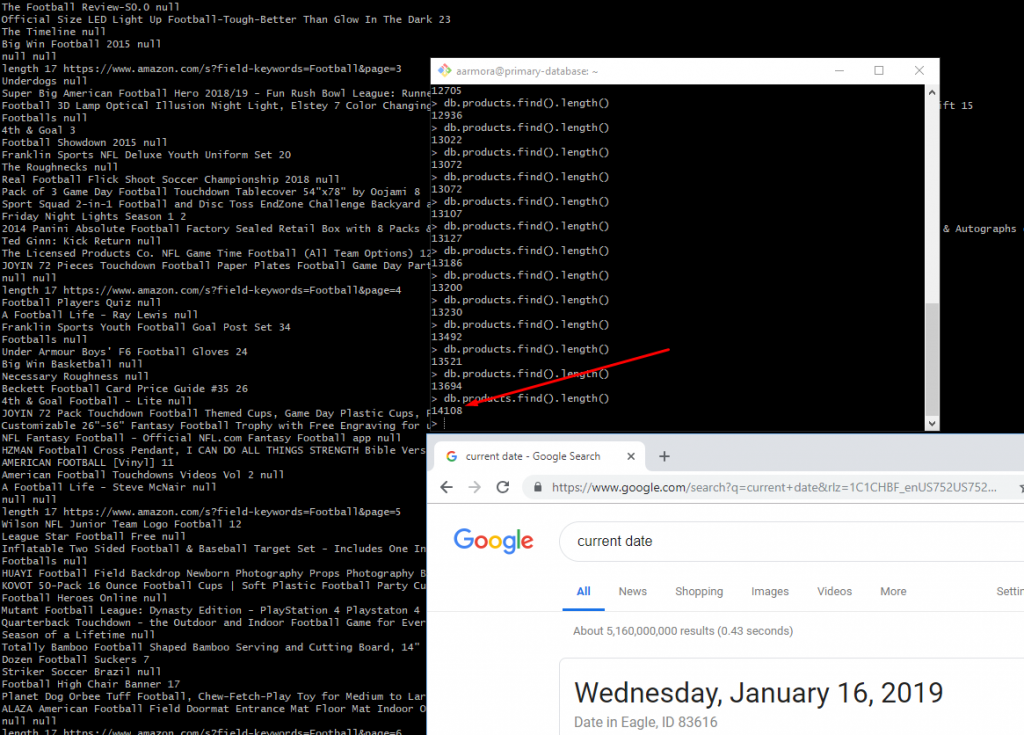Click 'Big Win Football 2015 null' console line
This screenshot has height=735, width=1024.
(81, 44)
